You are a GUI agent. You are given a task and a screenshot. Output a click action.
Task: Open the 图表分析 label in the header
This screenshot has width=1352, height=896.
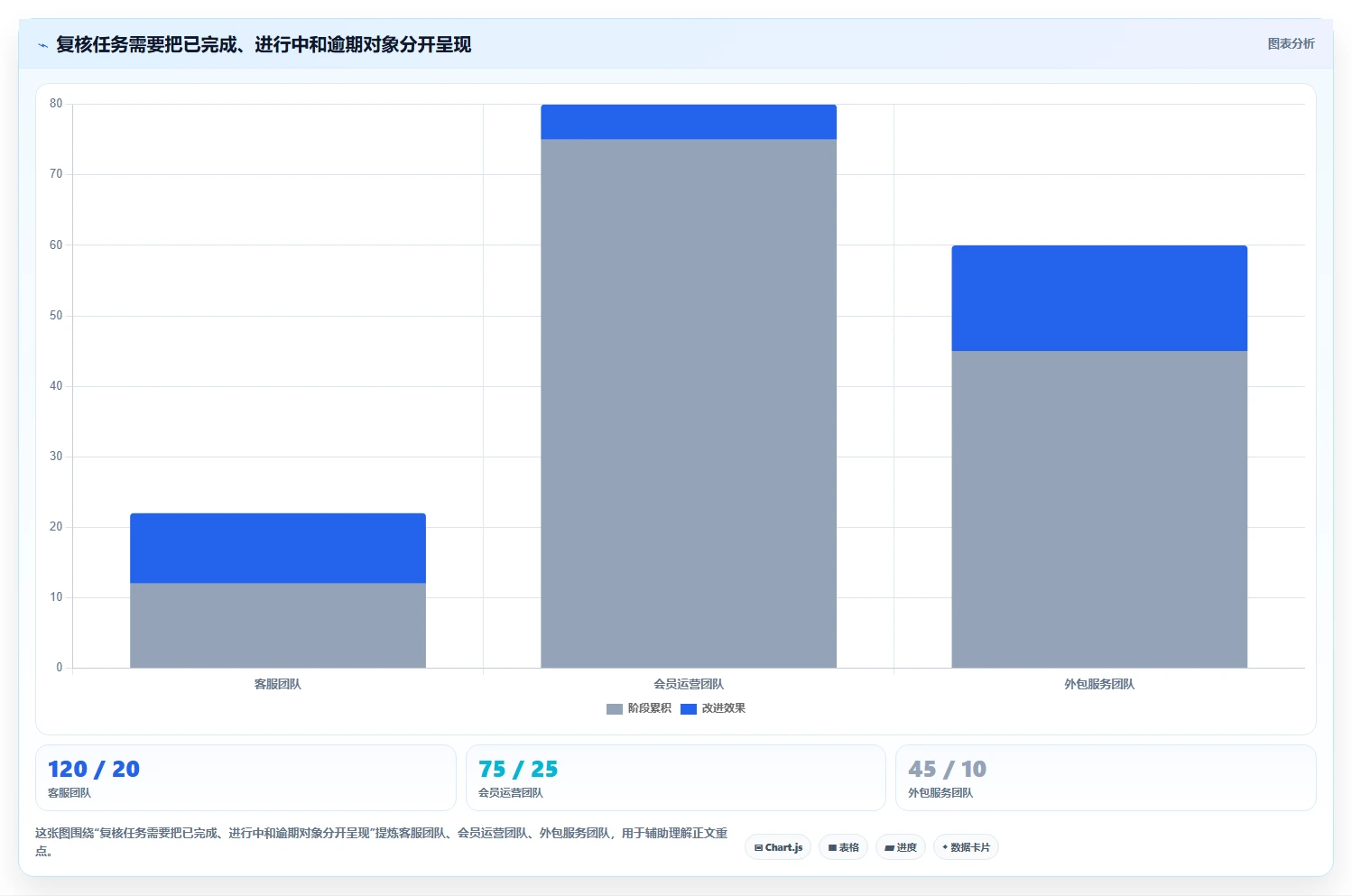point(1291,43)
